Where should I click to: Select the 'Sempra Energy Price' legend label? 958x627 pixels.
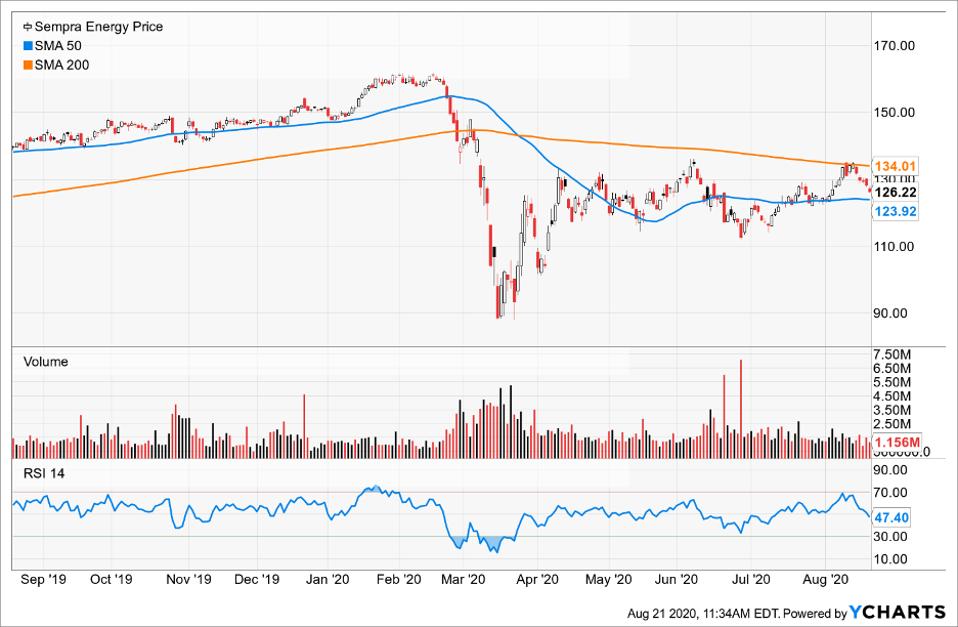coord(99,27)
